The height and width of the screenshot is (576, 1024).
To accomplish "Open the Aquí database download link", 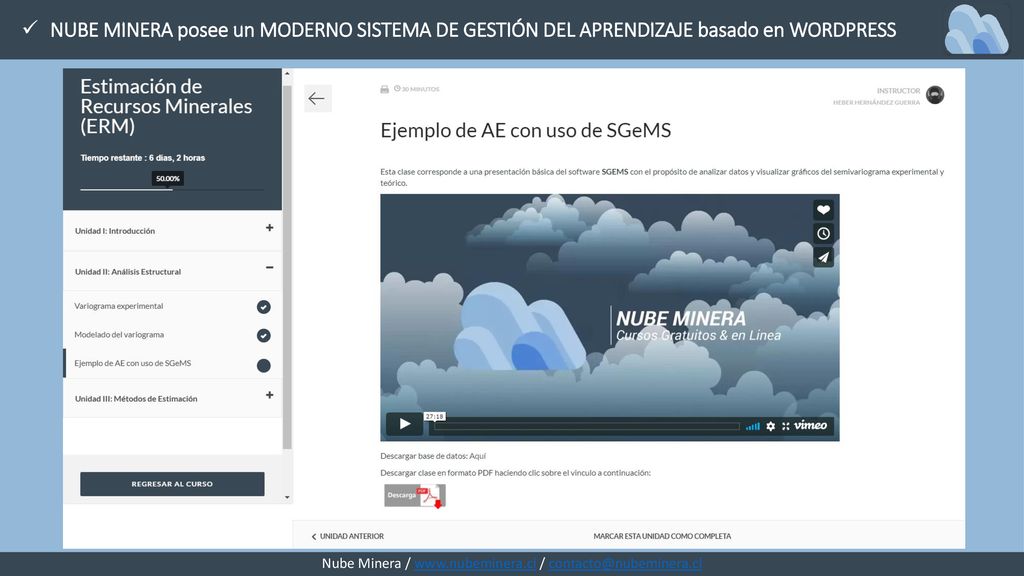I will pos(477,456).
